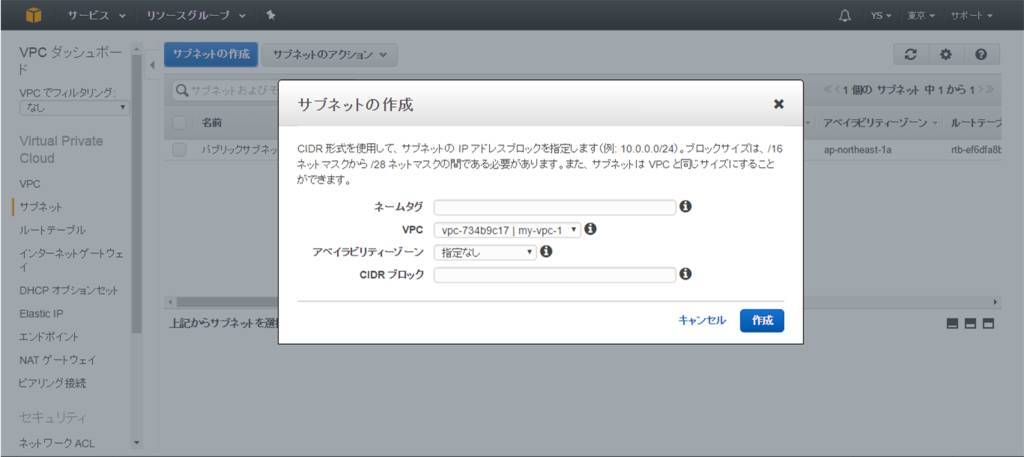This screenshot has width=1024, height=457.
Task: Open the サブネットのアクション dropdown
Action: pos(329,55)
